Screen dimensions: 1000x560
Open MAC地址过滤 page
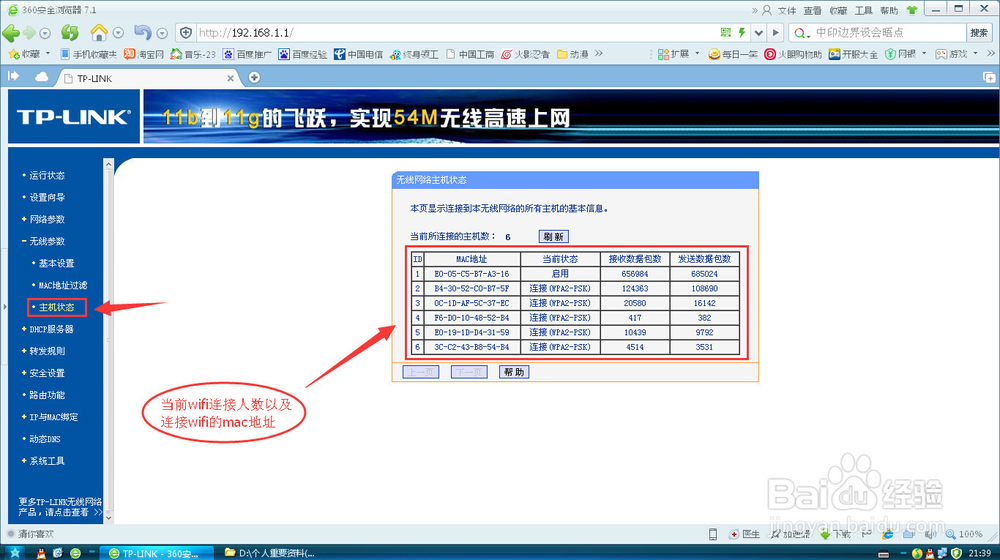click(x=62, y=285)
